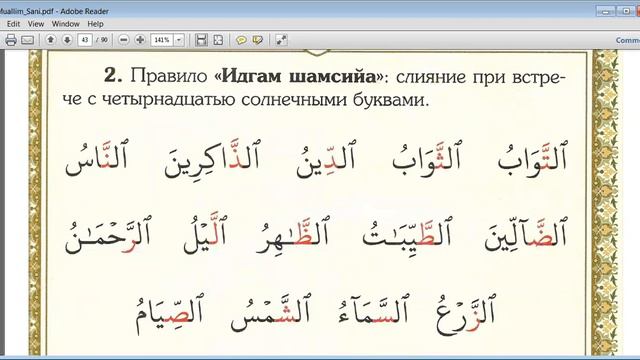Open the Comment pane link
The width and height of the screenshot is (640, 360).
point(628,40)
